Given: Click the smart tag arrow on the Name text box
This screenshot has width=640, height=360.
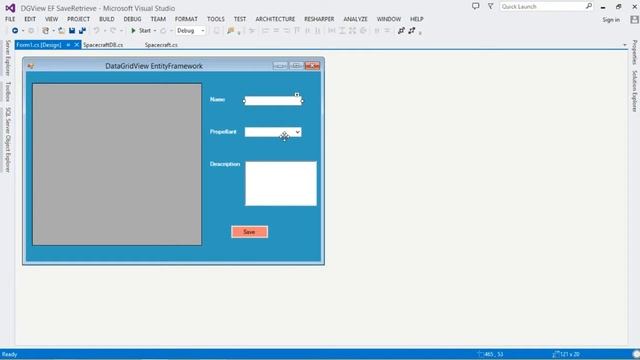Looking at the screenshot, I should [x=297, y=95].
